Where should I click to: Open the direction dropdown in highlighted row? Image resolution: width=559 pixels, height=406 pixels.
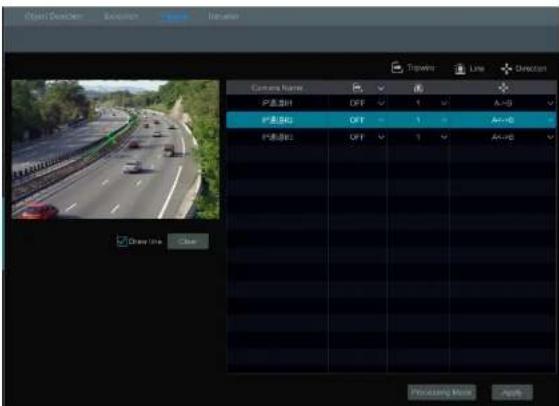point(551,120)
